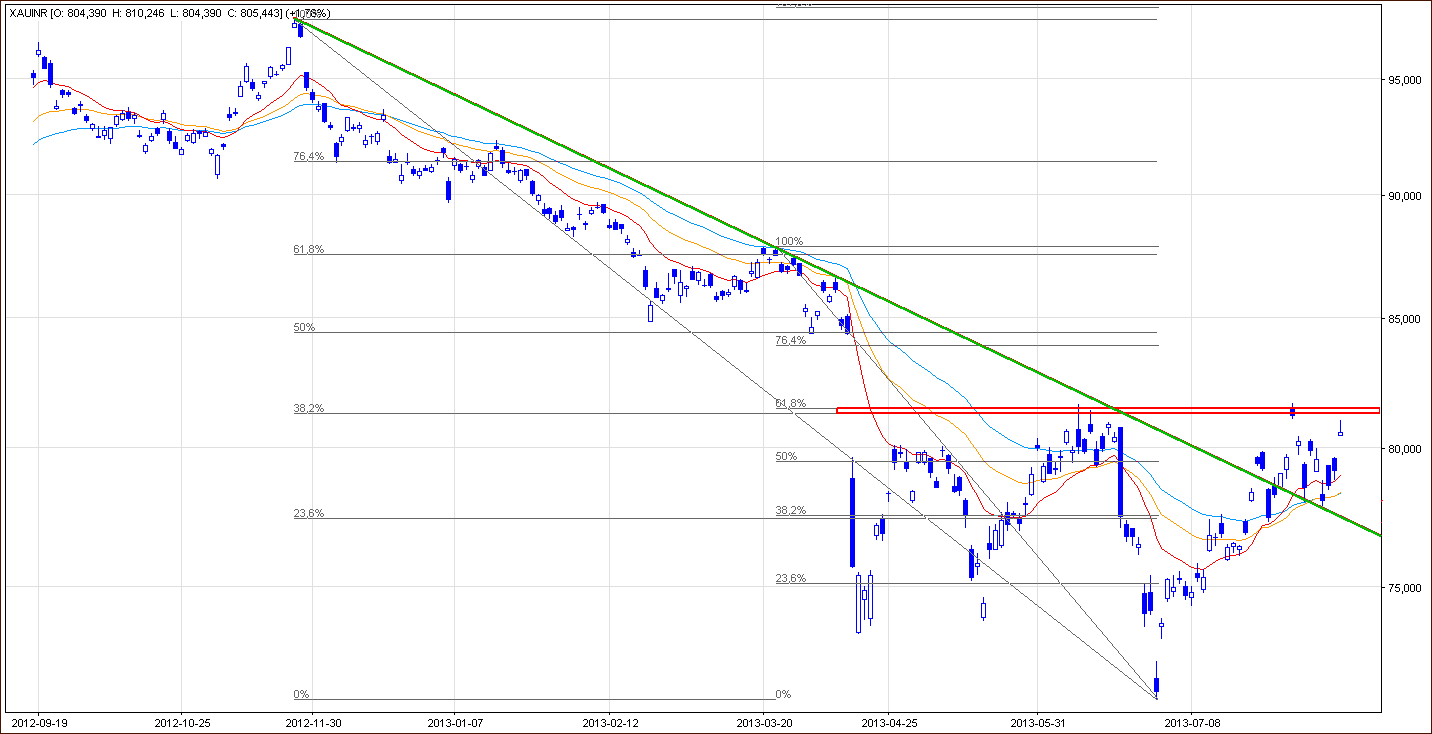Select 23,6% label of the retracement from November 2012 high
Screen dimensions: 1432x734
coord(308,513)
